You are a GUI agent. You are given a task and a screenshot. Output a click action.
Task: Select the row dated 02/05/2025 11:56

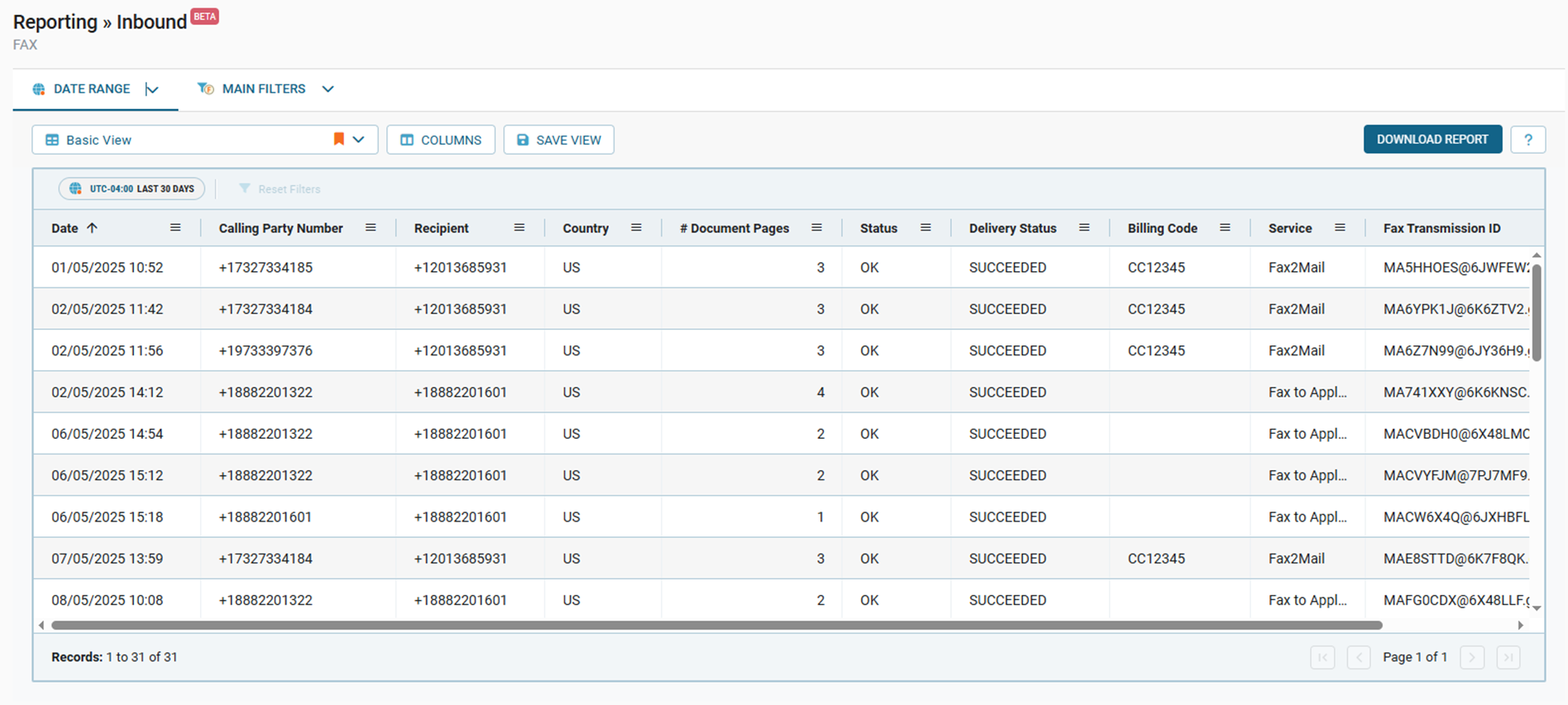[781, 350]
